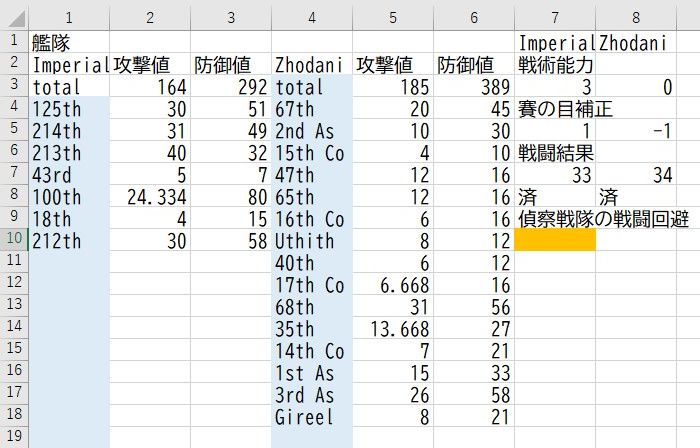700x448 pixels.
Task: Select the 47th fleet cell
Action: [x=312, y=174]
